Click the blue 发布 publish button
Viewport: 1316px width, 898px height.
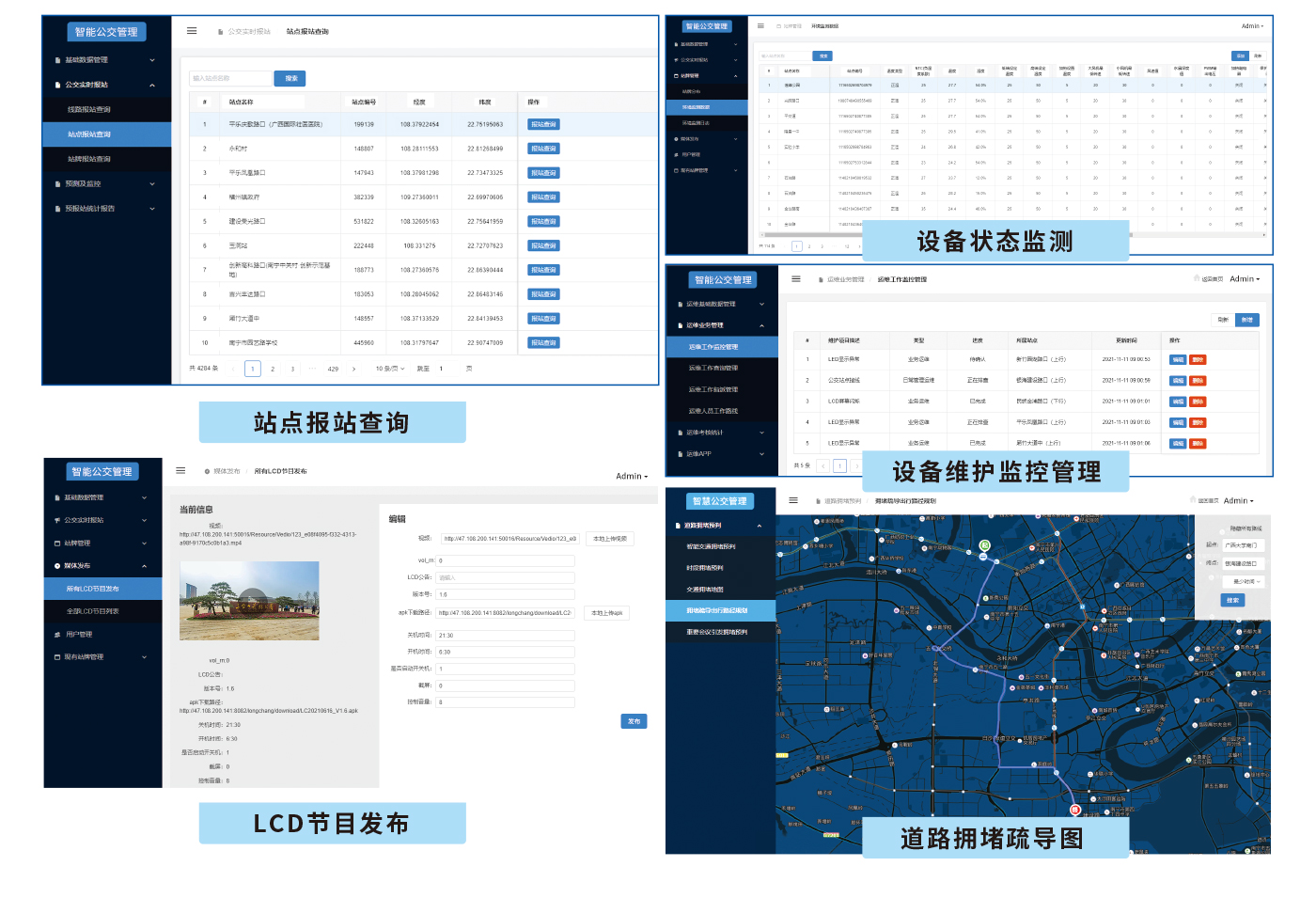(634, 721)
